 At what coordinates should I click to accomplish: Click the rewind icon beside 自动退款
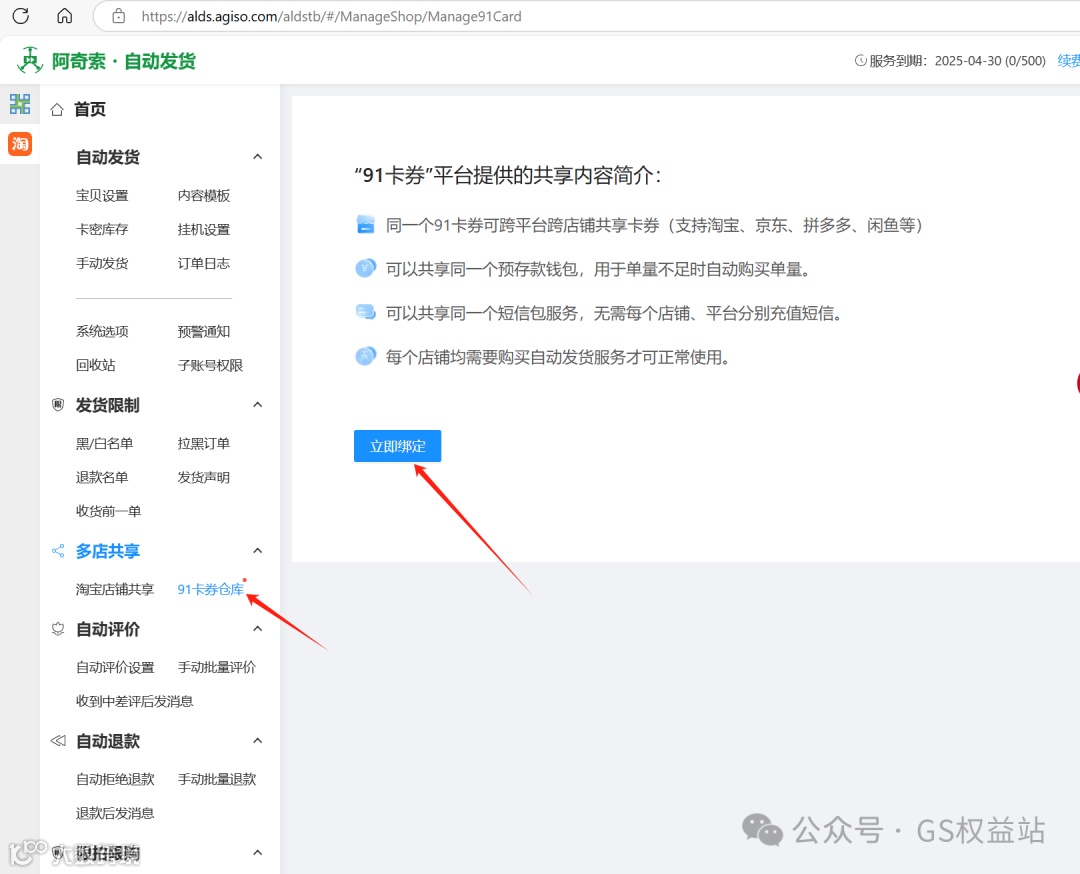click(x=58, y=741)
